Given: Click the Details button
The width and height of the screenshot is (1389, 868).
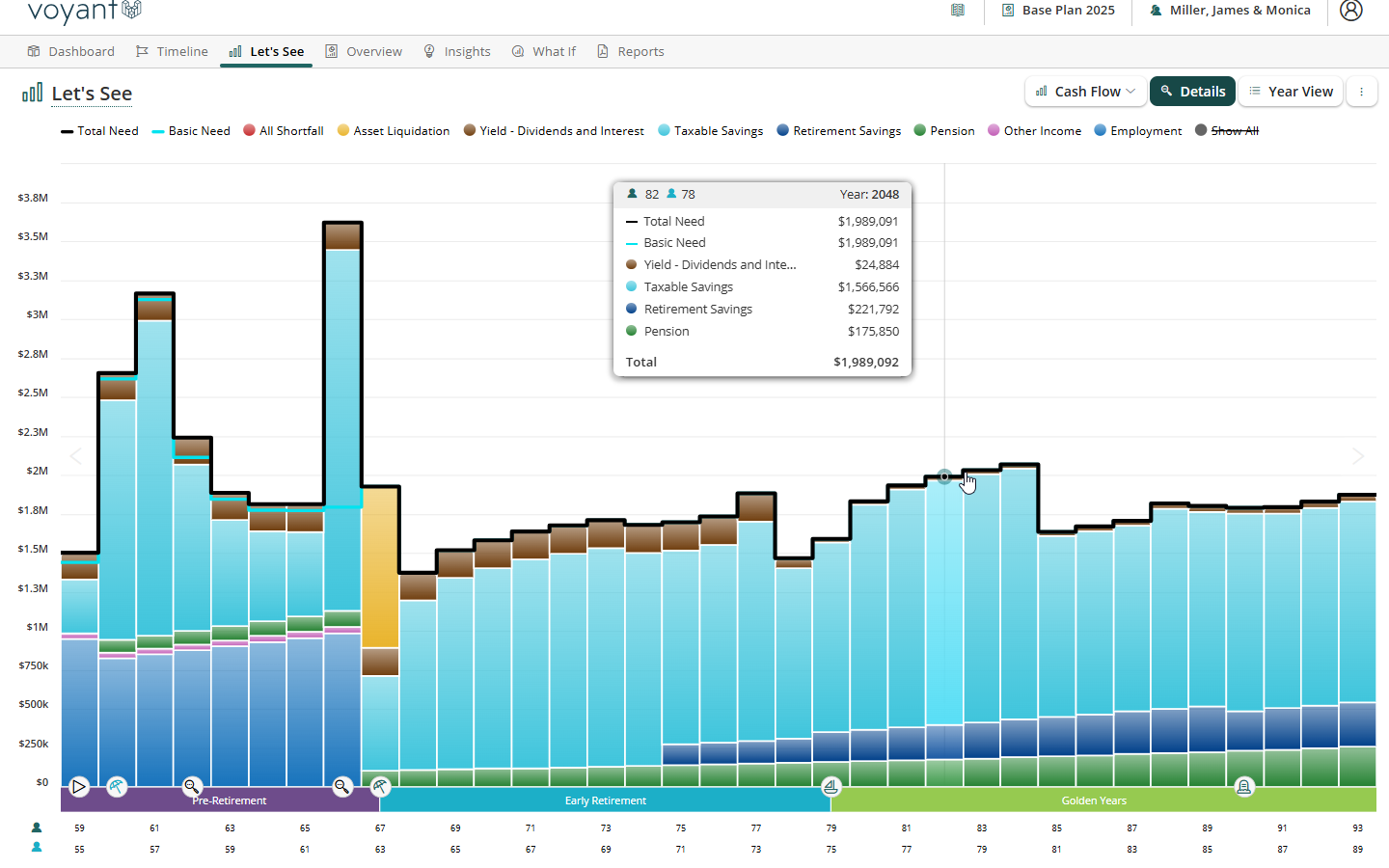Looking at the screenshot, I should pyautogui.click(x=1192, y=92).
